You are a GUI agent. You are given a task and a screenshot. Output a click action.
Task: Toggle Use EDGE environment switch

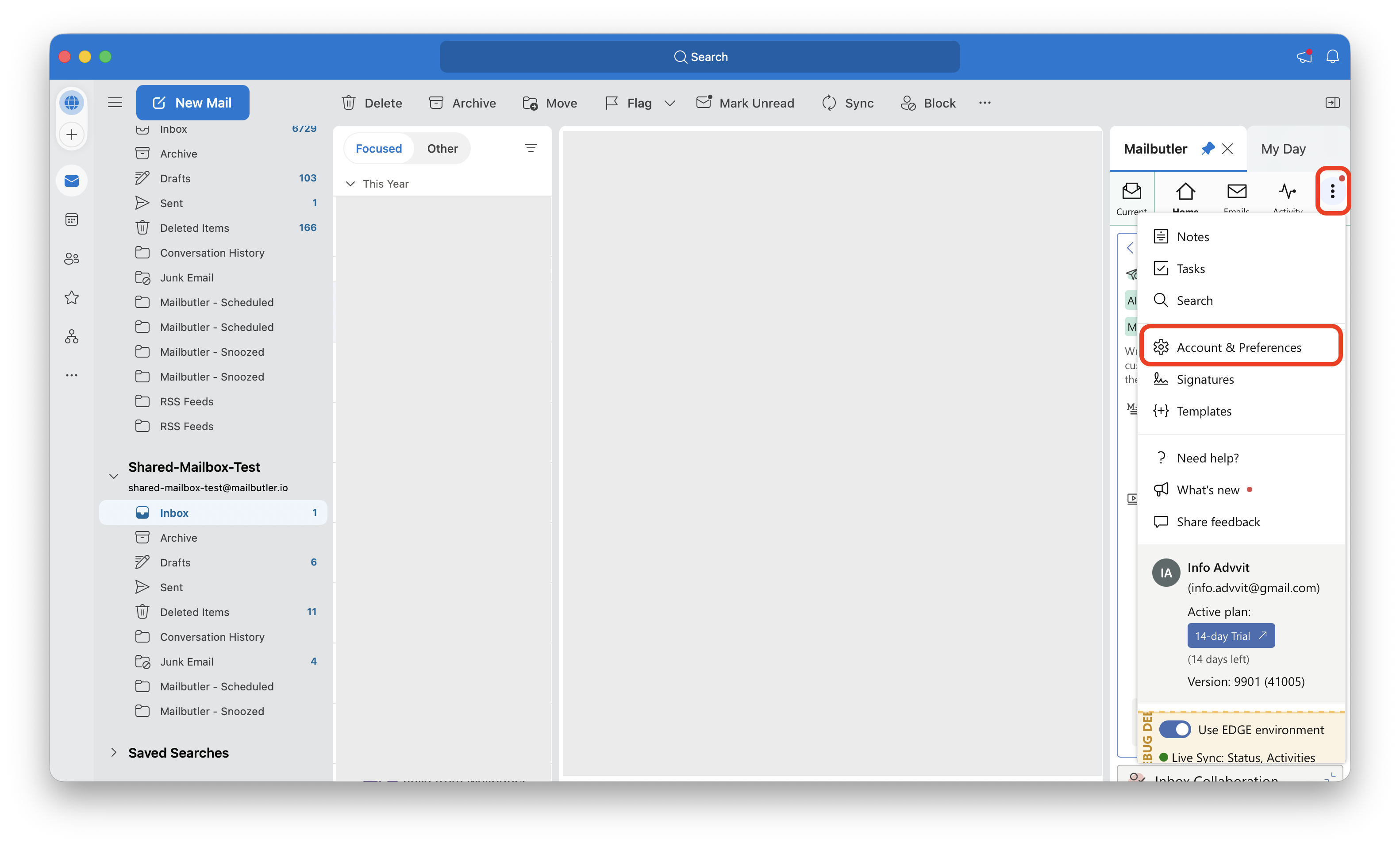click(1174, 729)
